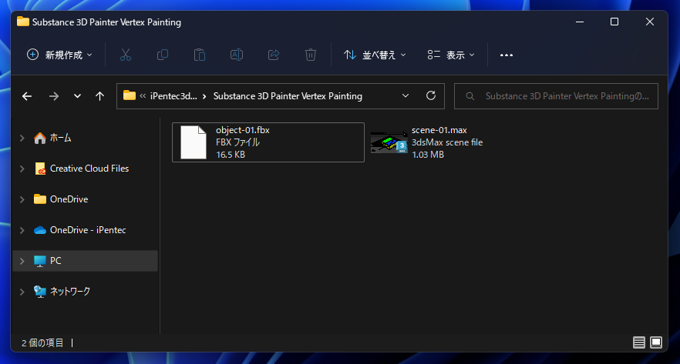680x364 pixels.
Task: Click the hidden parent folders chevron «
Action: click(x=142, y=96)
